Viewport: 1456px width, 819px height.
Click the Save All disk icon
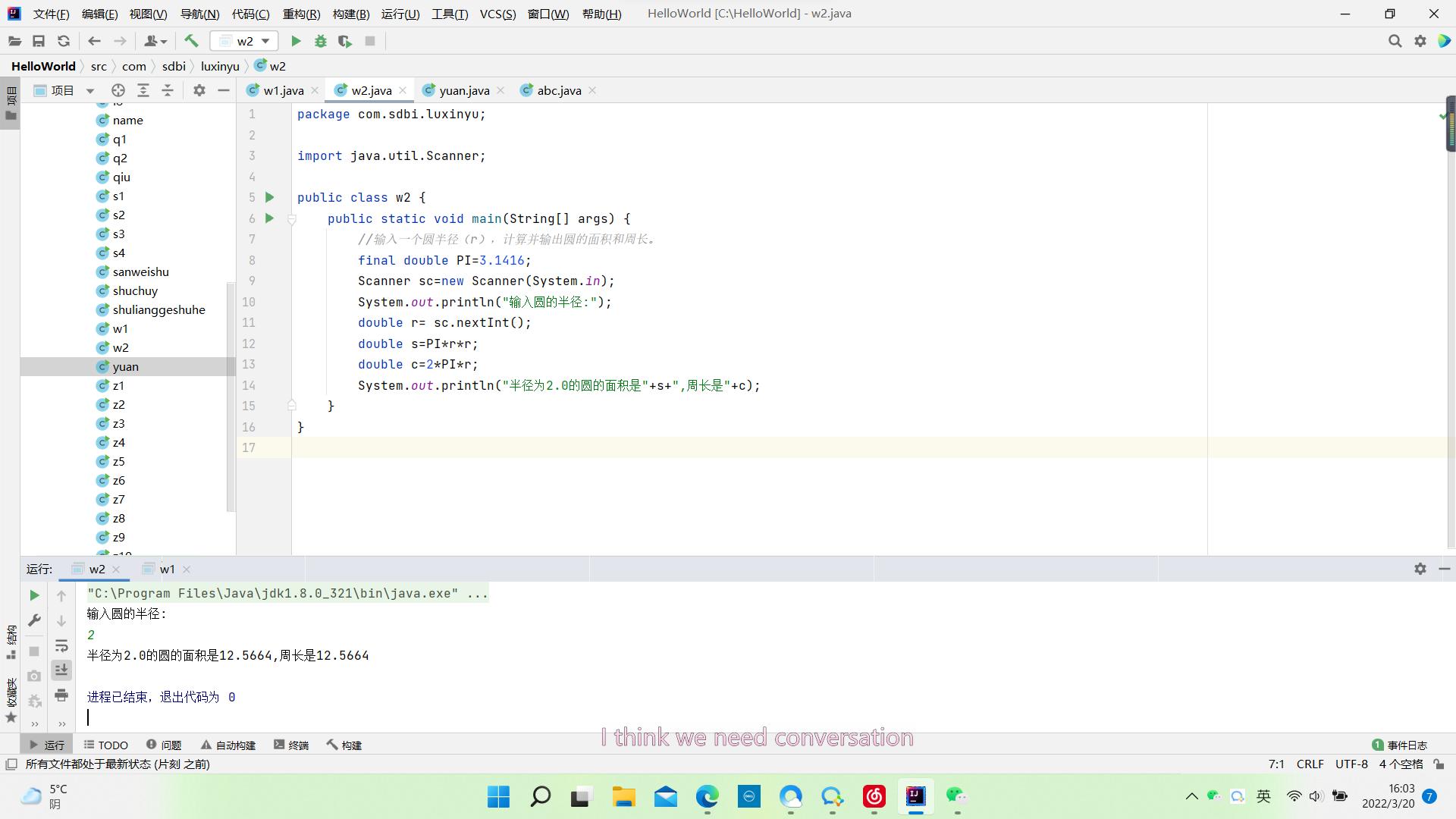(x=39, y=41)
